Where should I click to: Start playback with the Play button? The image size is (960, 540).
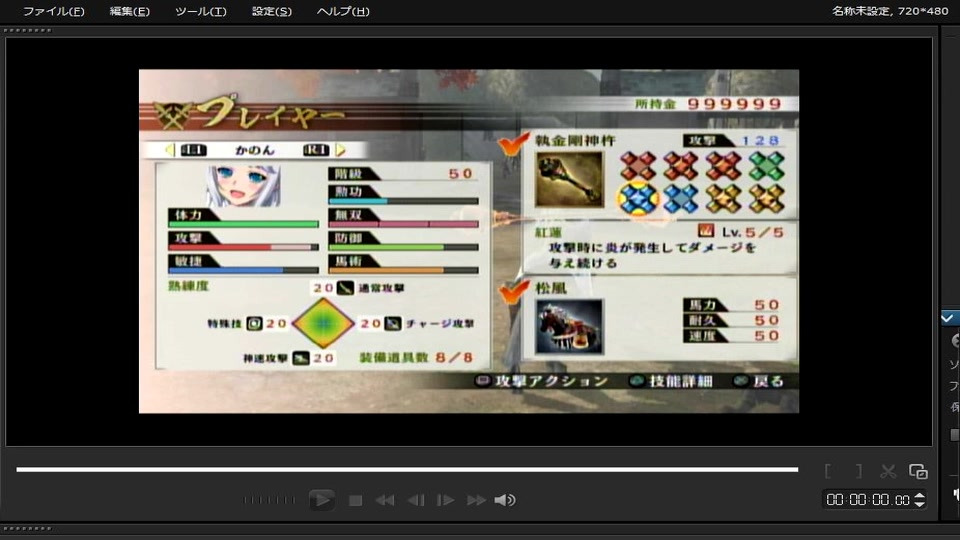pyautogui.click(x=321, y=500)
